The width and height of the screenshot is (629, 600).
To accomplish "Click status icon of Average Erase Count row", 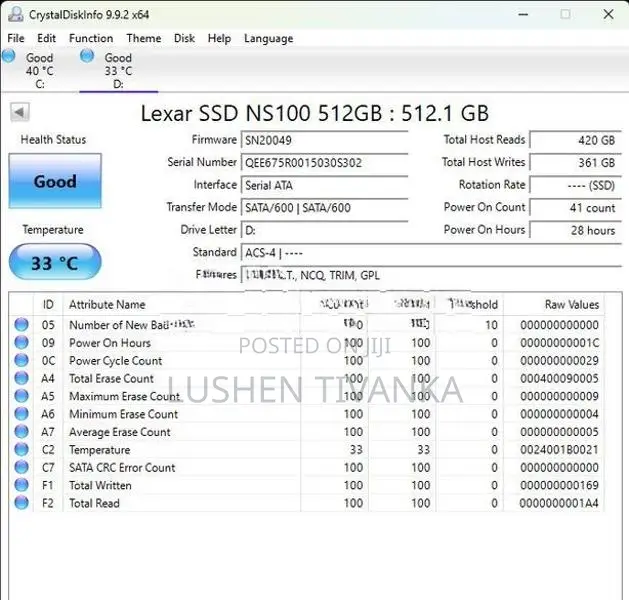I will 21,431.
